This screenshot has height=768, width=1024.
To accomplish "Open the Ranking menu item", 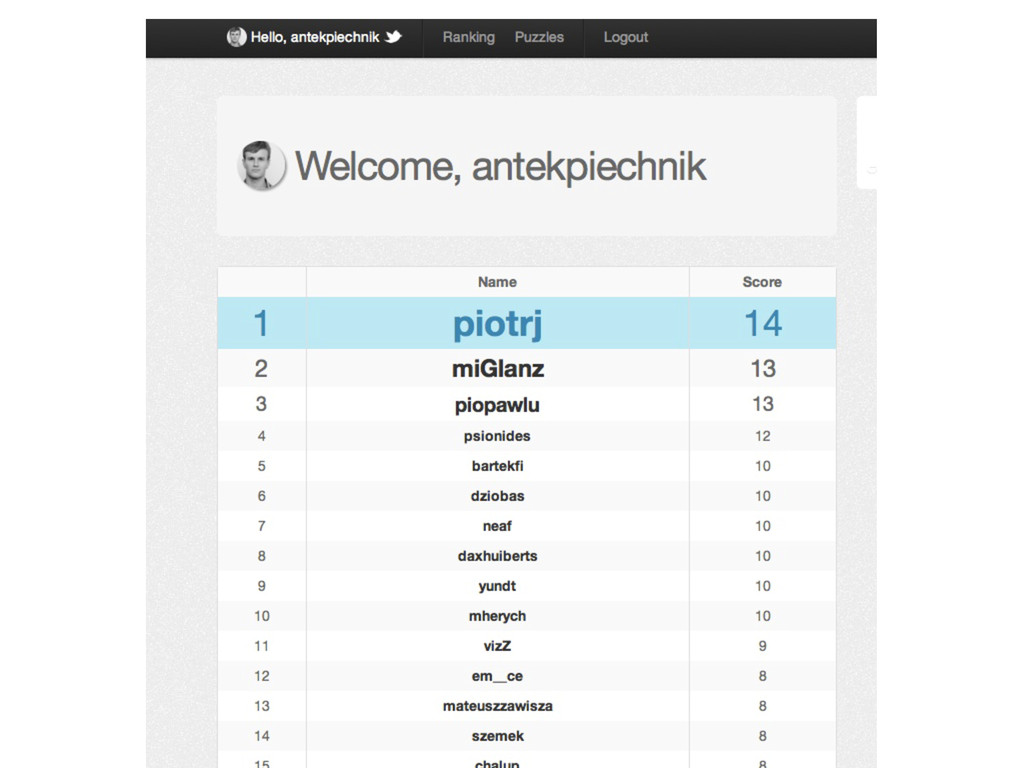I will tap(468, 37).
